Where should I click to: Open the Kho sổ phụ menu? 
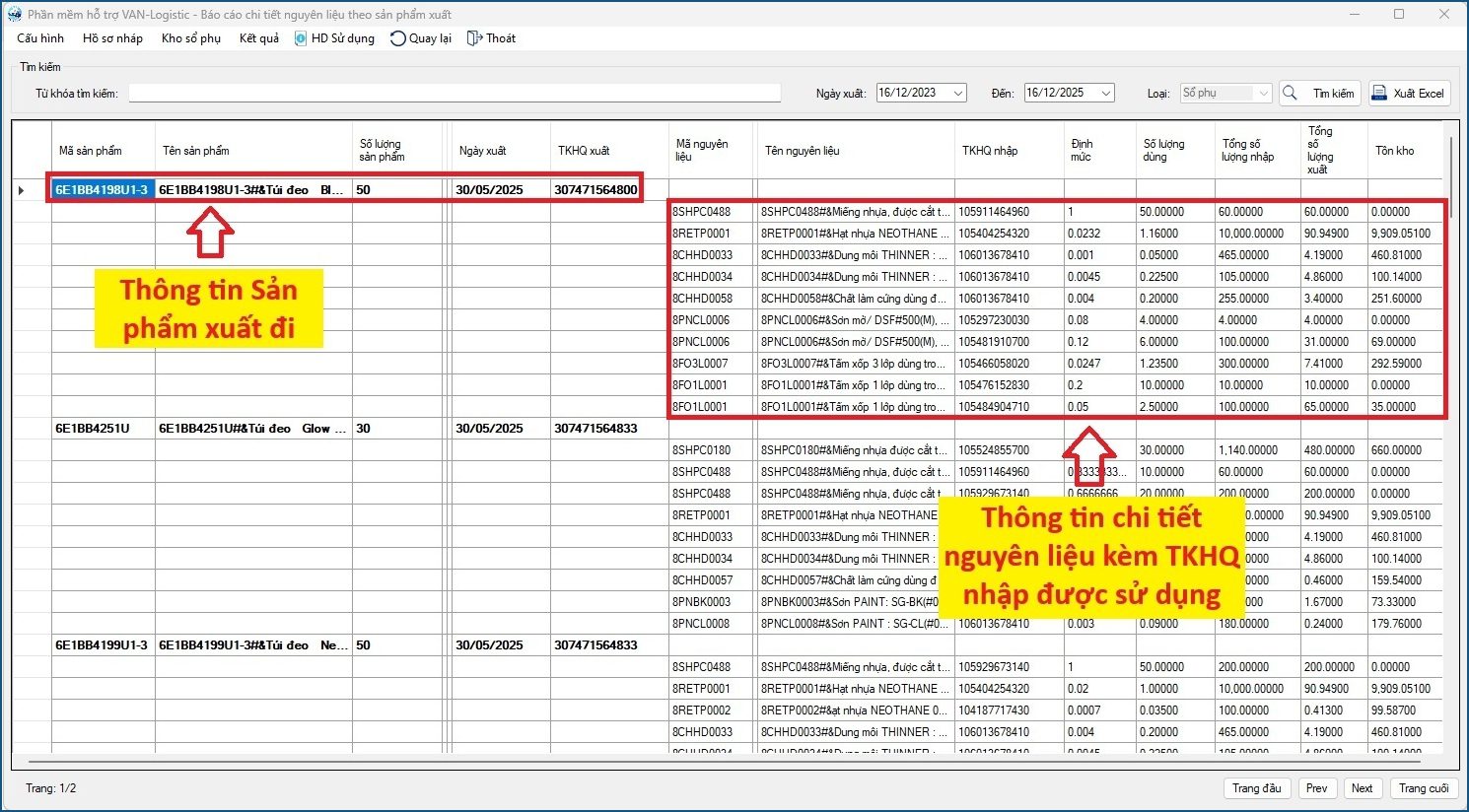pos(190,38)
